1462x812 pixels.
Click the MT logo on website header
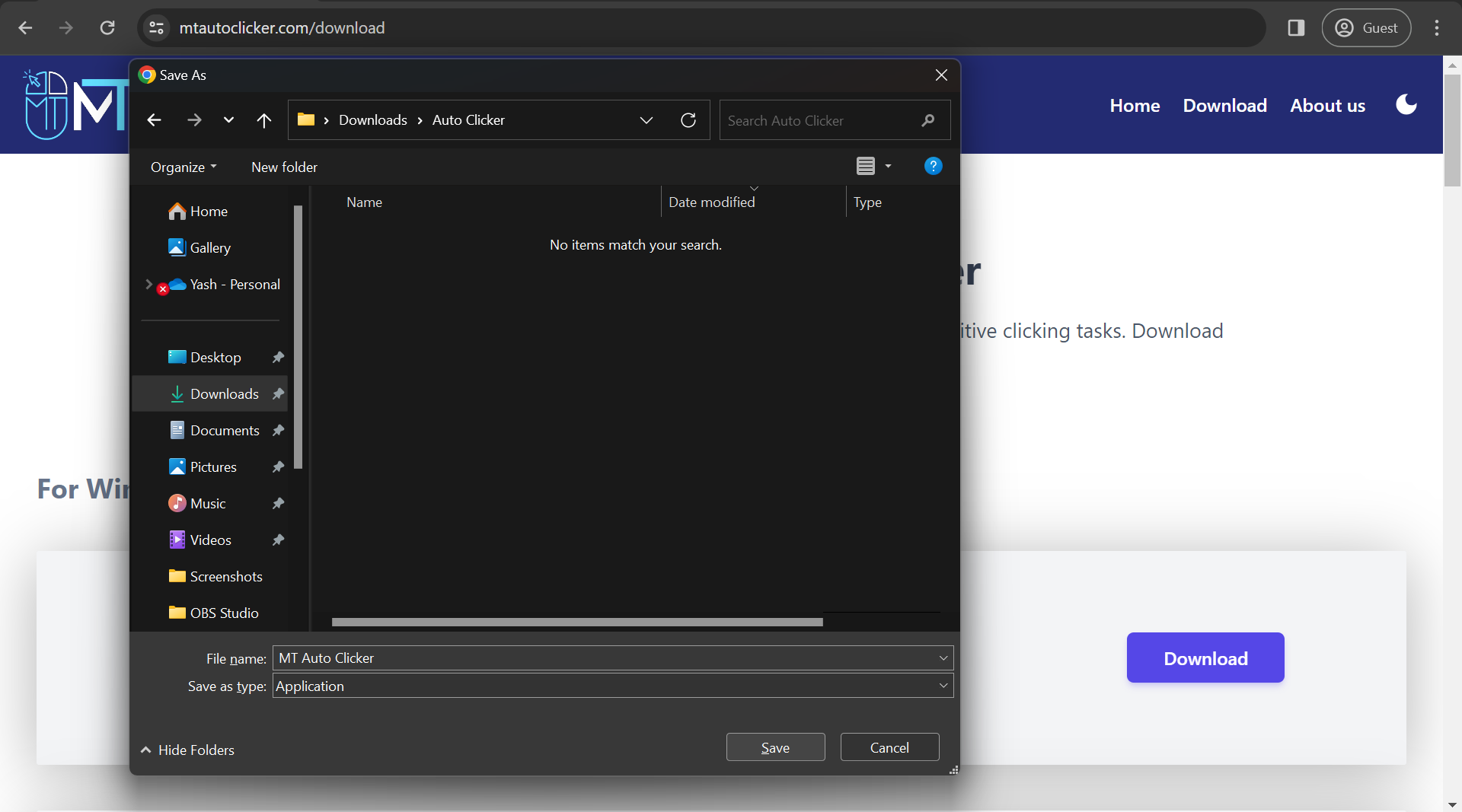click(76, 105)
